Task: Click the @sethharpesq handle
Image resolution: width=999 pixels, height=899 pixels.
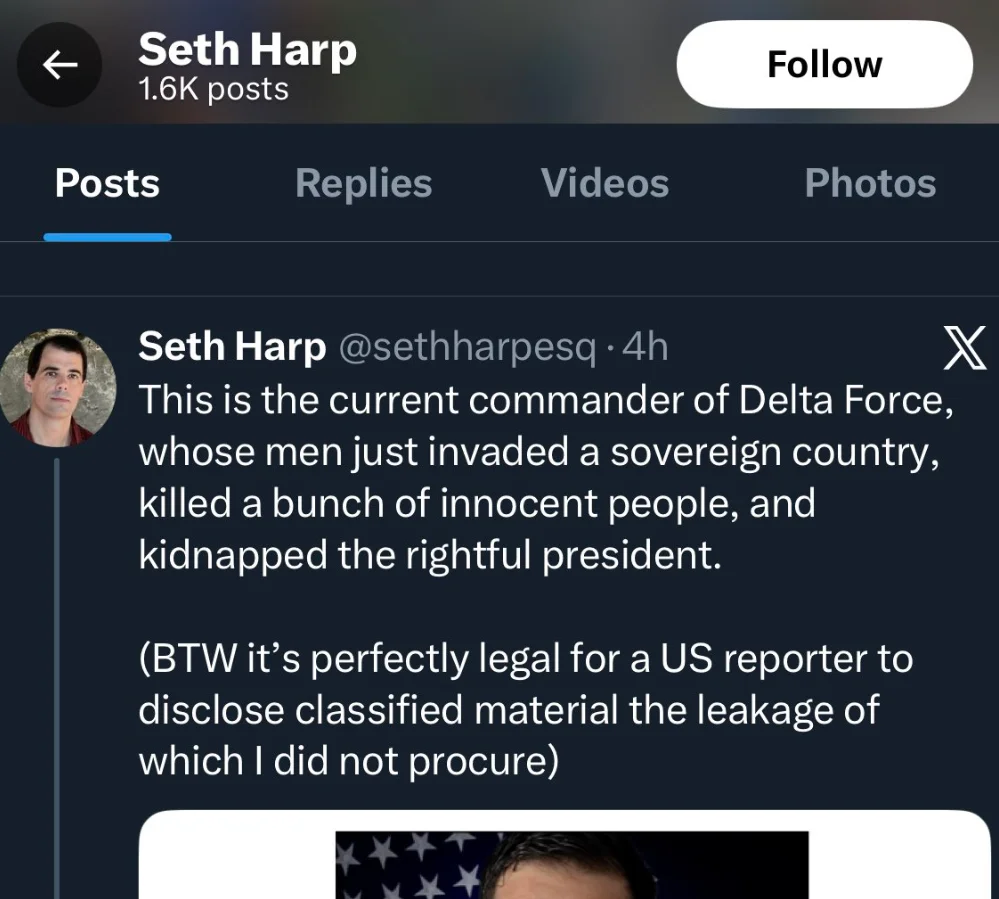Action: coord(469,347)
